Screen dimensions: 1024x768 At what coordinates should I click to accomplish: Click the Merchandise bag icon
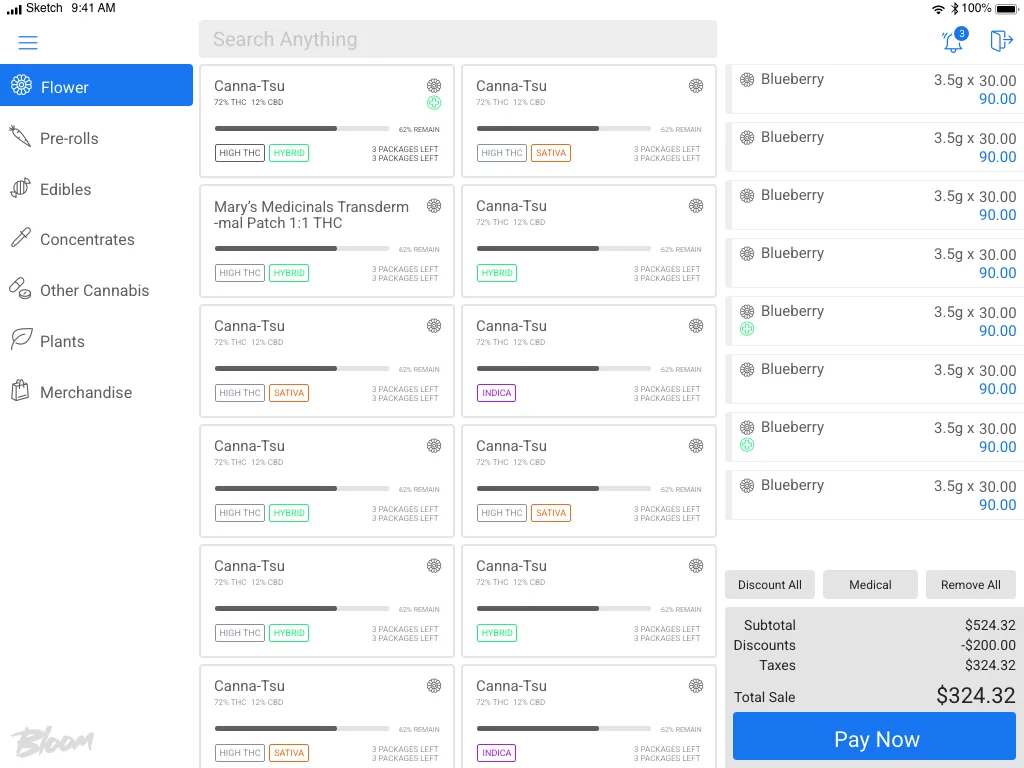(x=20, y=390)
